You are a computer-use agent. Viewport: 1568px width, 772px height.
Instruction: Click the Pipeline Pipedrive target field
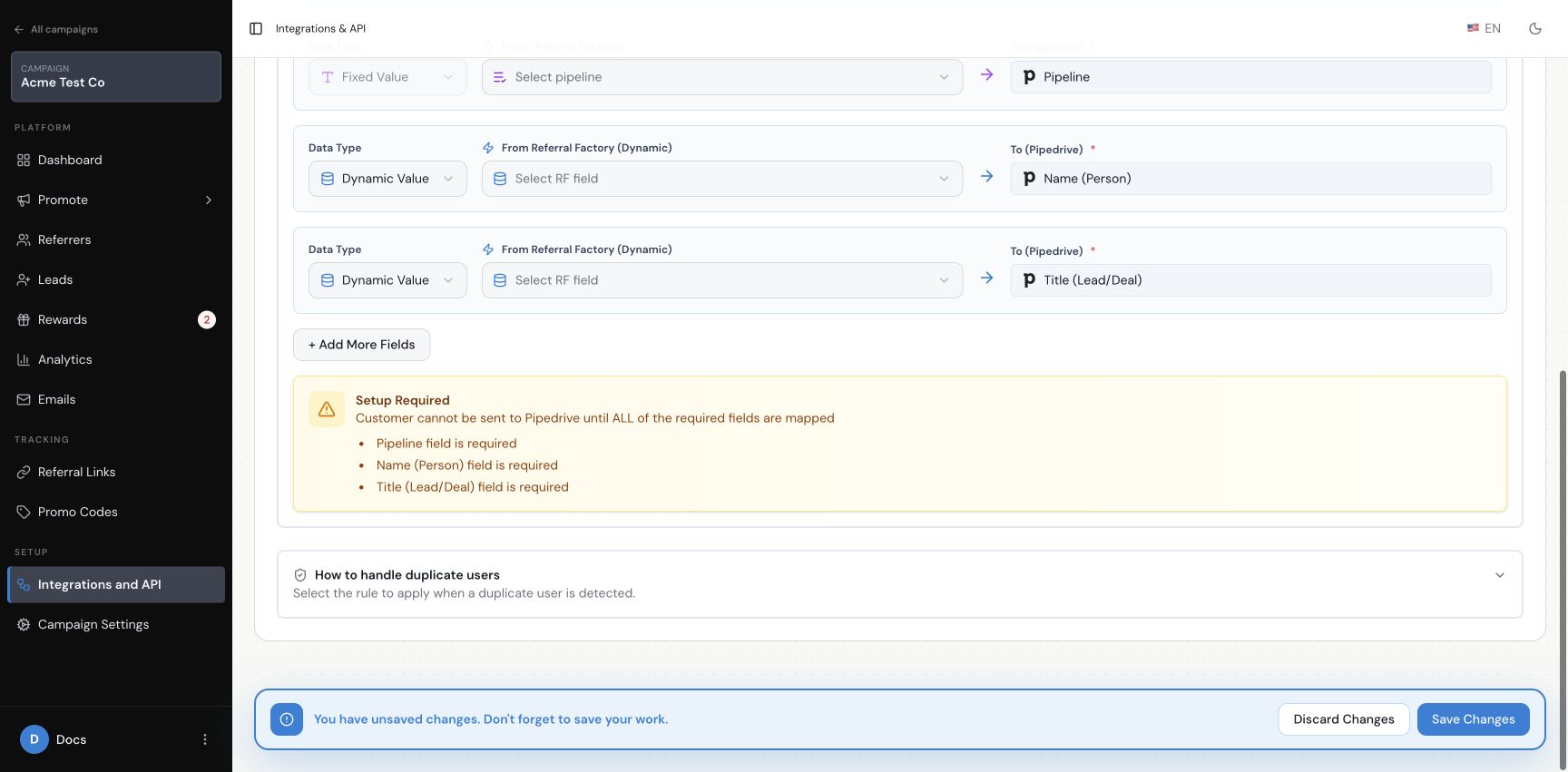[1250, 77]
